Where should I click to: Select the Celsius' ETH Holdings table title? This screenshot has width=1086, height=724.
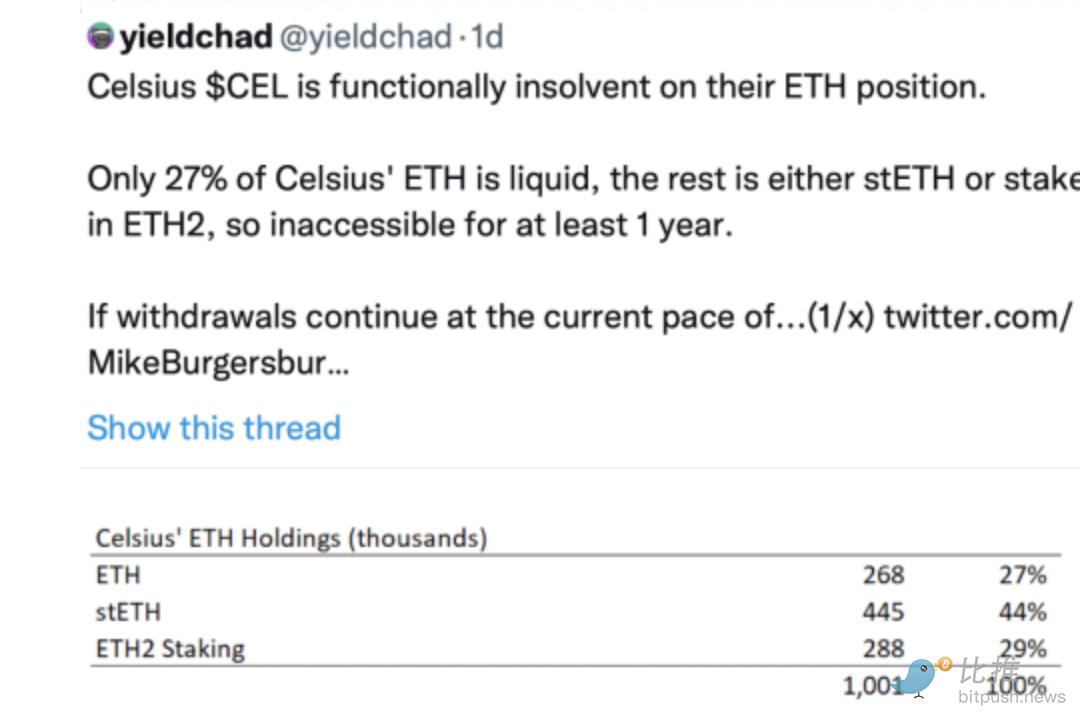tap(291, 538)
